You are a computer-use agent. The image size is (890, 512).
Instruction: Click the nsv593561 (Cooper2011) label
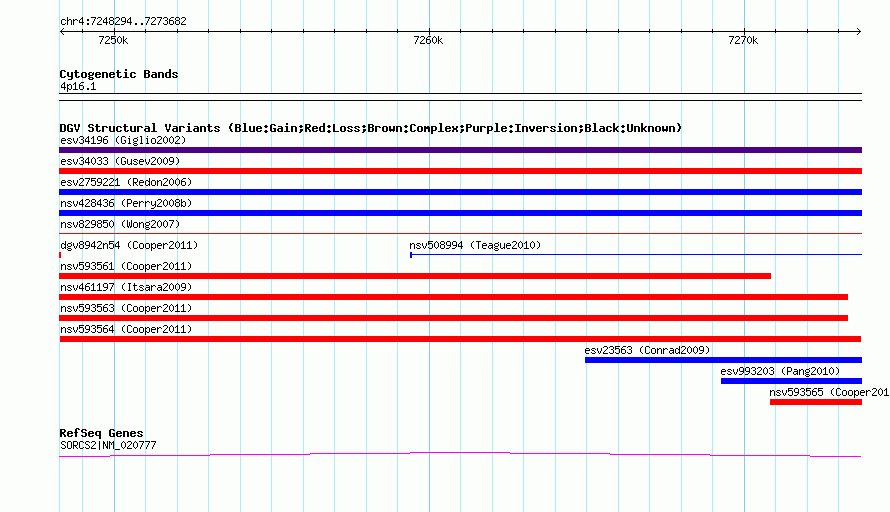coord(126,266)
